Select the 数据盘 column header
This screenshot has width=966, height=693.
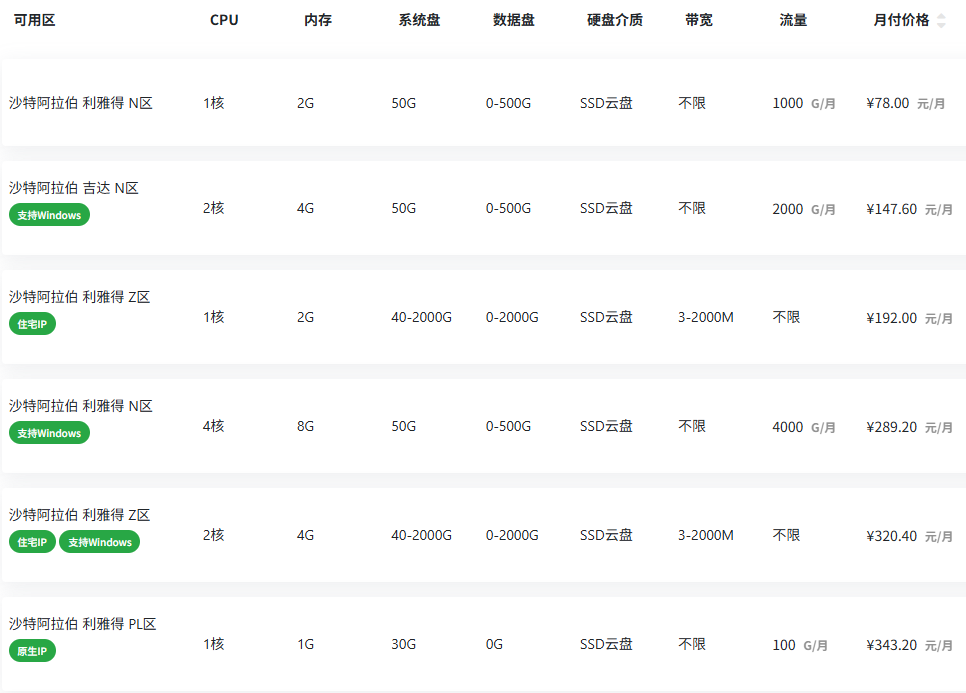tap(514, 20)
